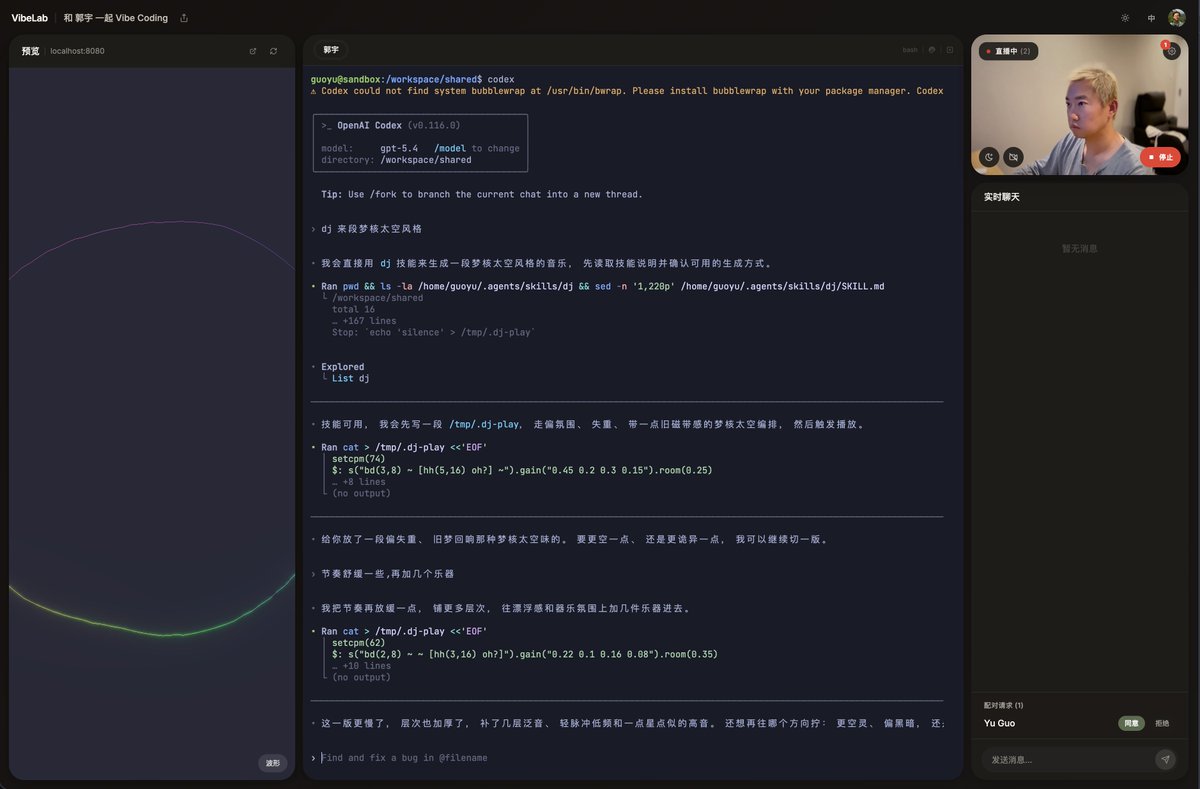The image size is (1200, 789).
Task: Click the terminal palette icon next to bash
Action: click(x=932, y=50)
